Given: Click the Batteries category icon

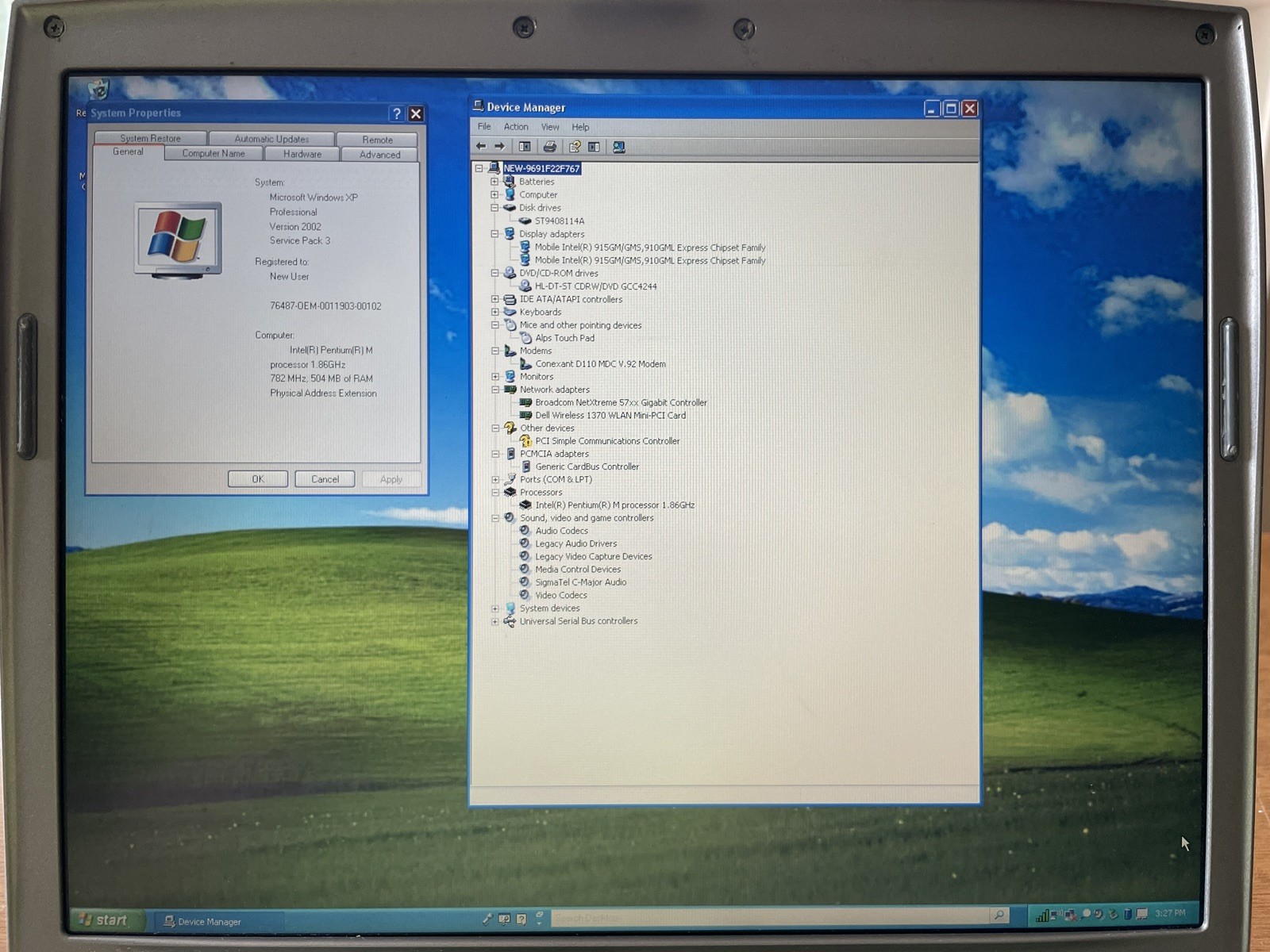Looking at the screenshot, I should point(510,182).
